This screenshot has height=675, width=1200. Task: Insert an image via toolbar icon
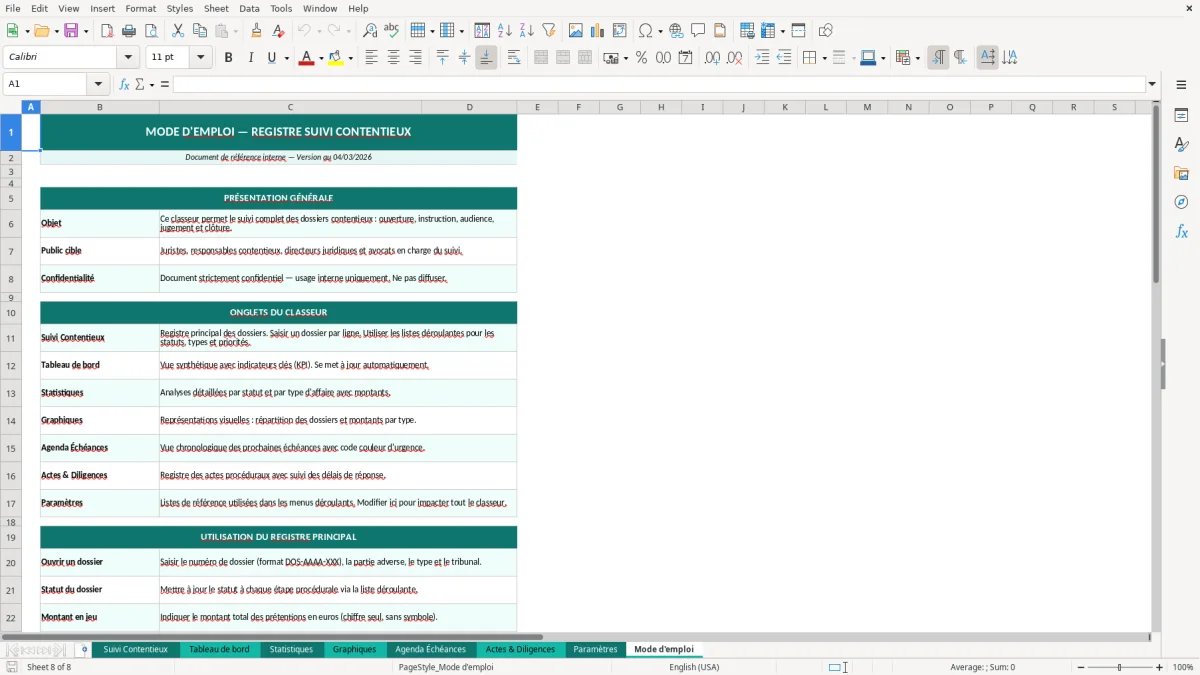[x=576, y=31]
